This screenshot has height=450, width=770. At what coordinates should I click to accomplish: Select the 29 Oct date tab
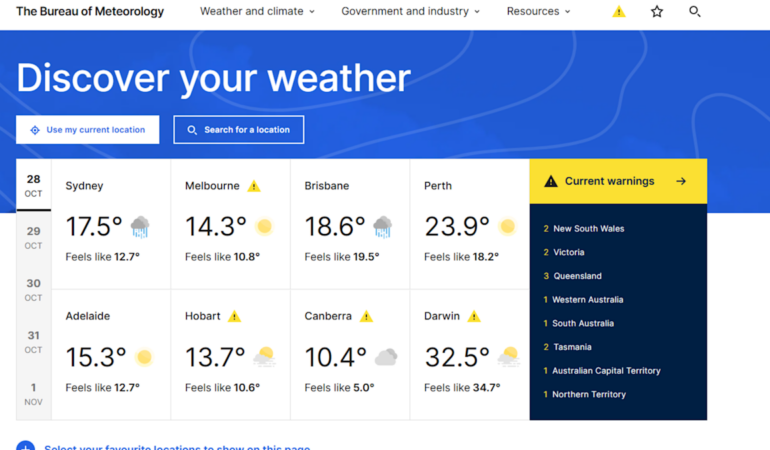[x=33, y=238]
